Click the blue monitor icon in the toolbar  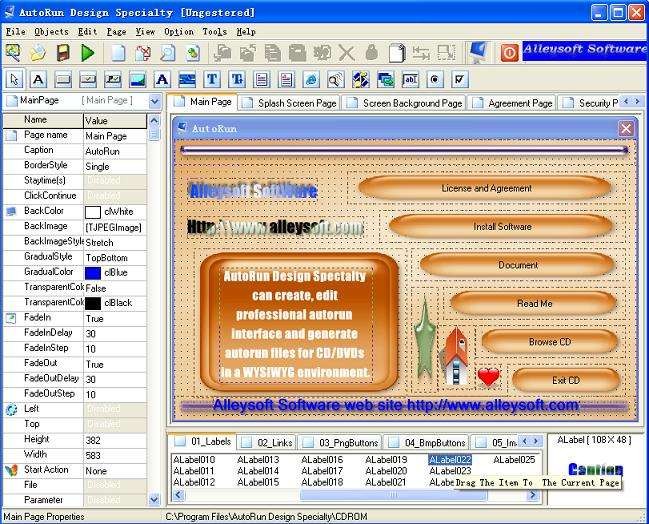coord(478,53)
